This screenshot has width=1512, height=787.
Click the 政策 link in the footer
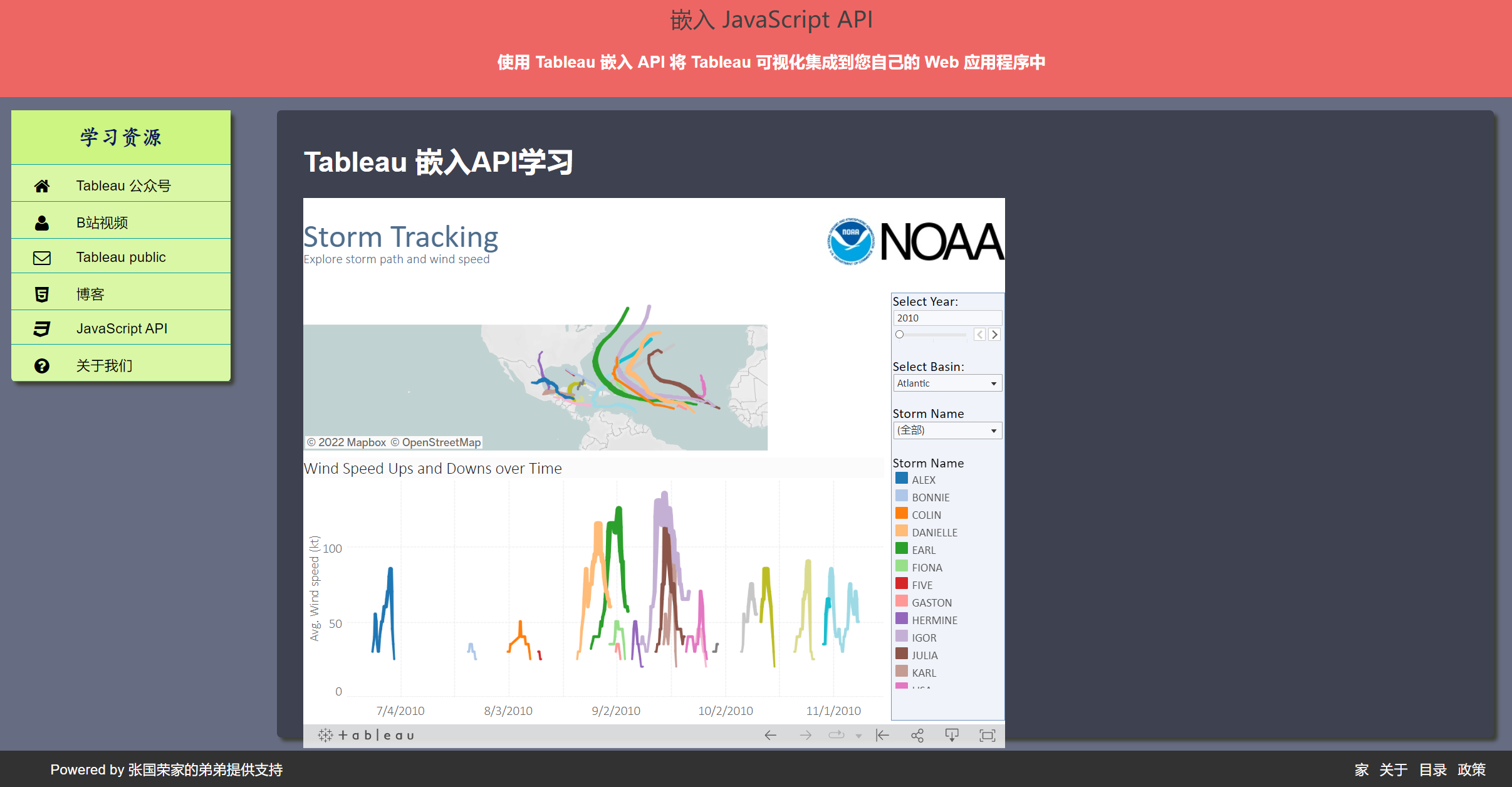click(1473, 769)
